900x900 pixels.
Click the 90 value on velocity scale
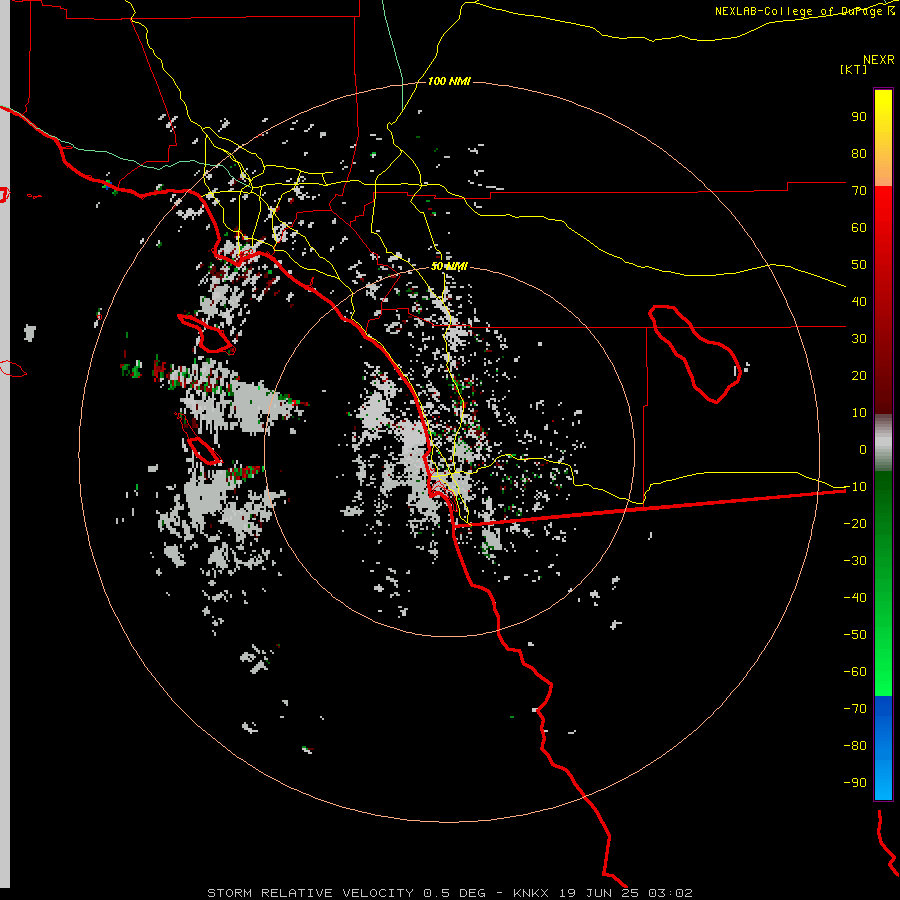[859, 117]
